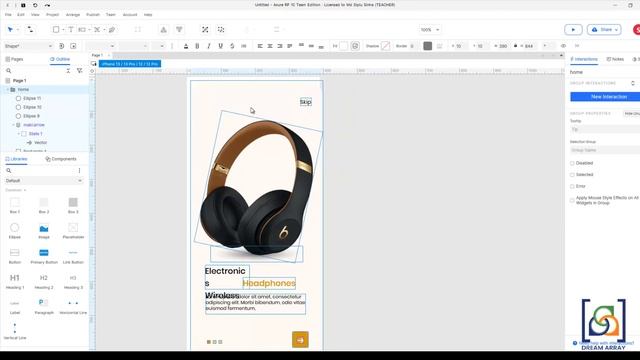Open the Default library dropdown
The width and height of the screenshot is (640, 360).
(x=44, y=180)
